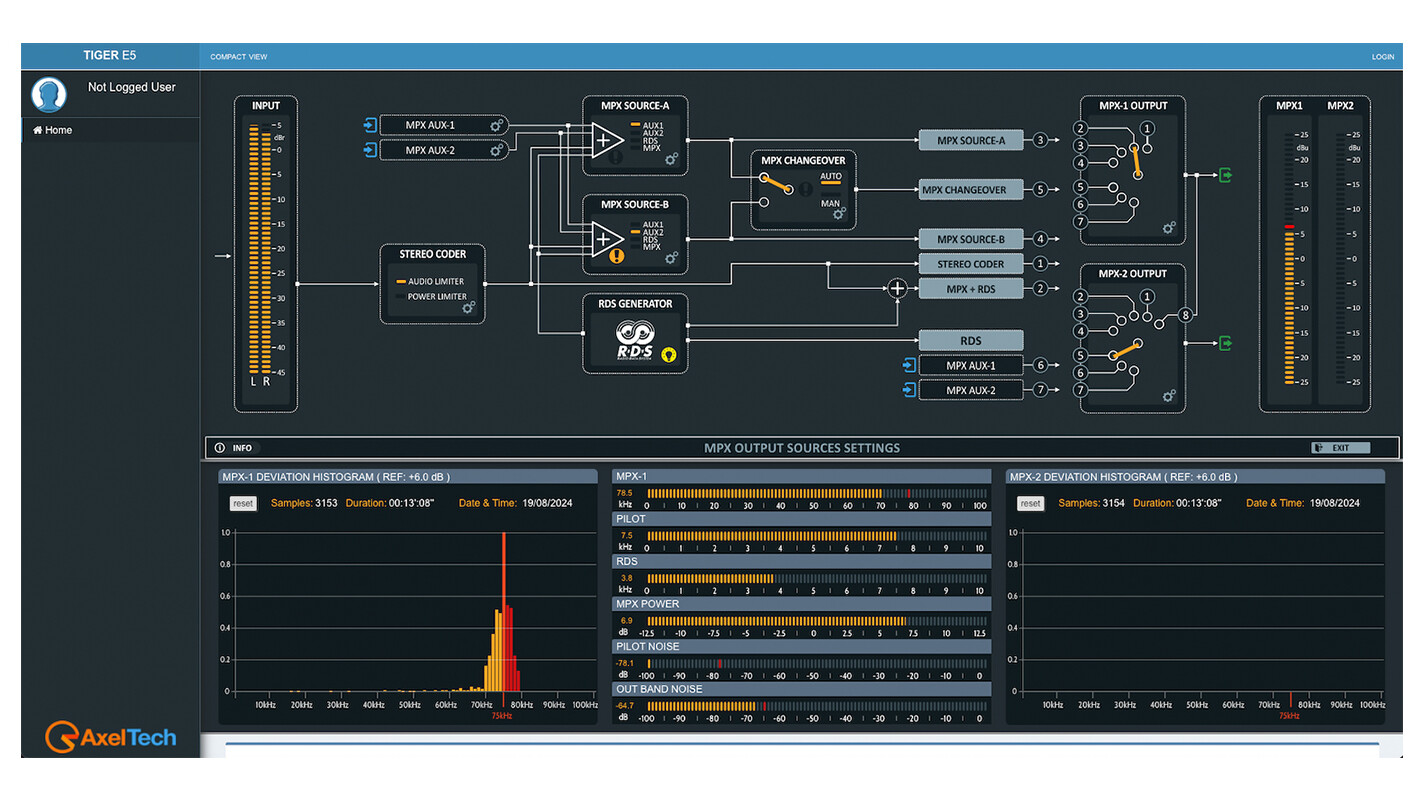Set MPX Changeover to MAN mode

[x=830, y=203]
